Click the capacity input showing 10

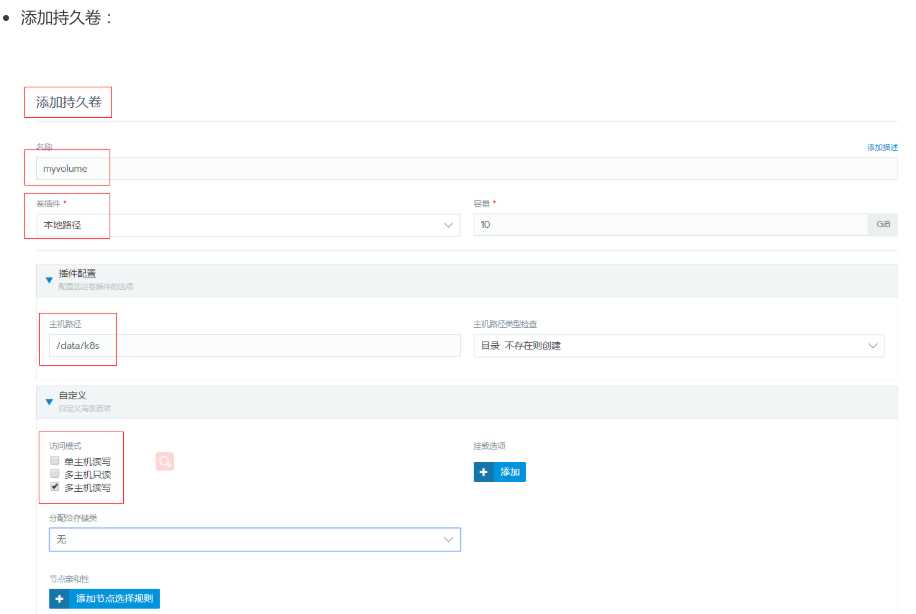(x=671, y=224)
